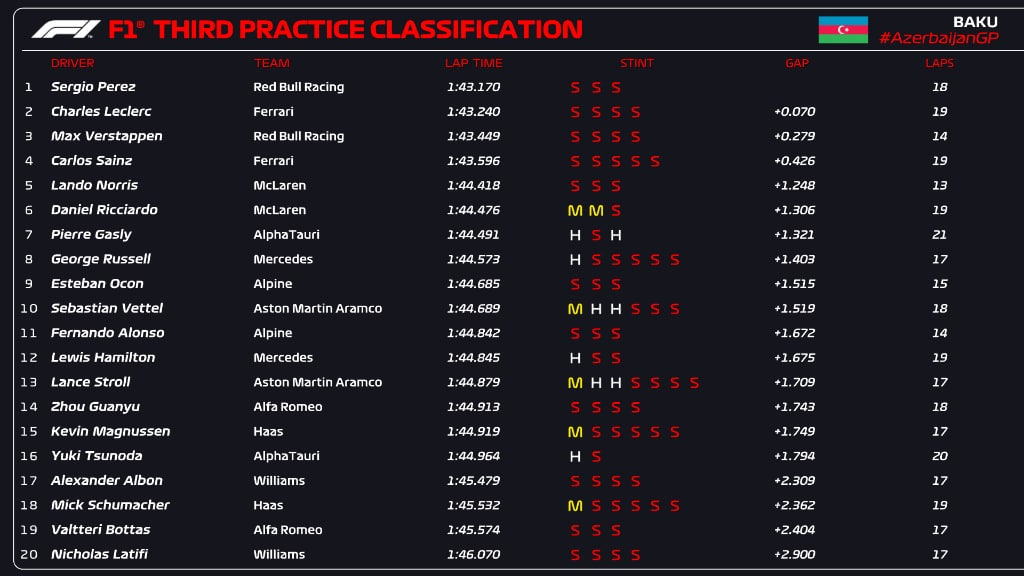Click the DRIVER column header
Viewport: 1024px width, 576px height.
click(72, 63)
